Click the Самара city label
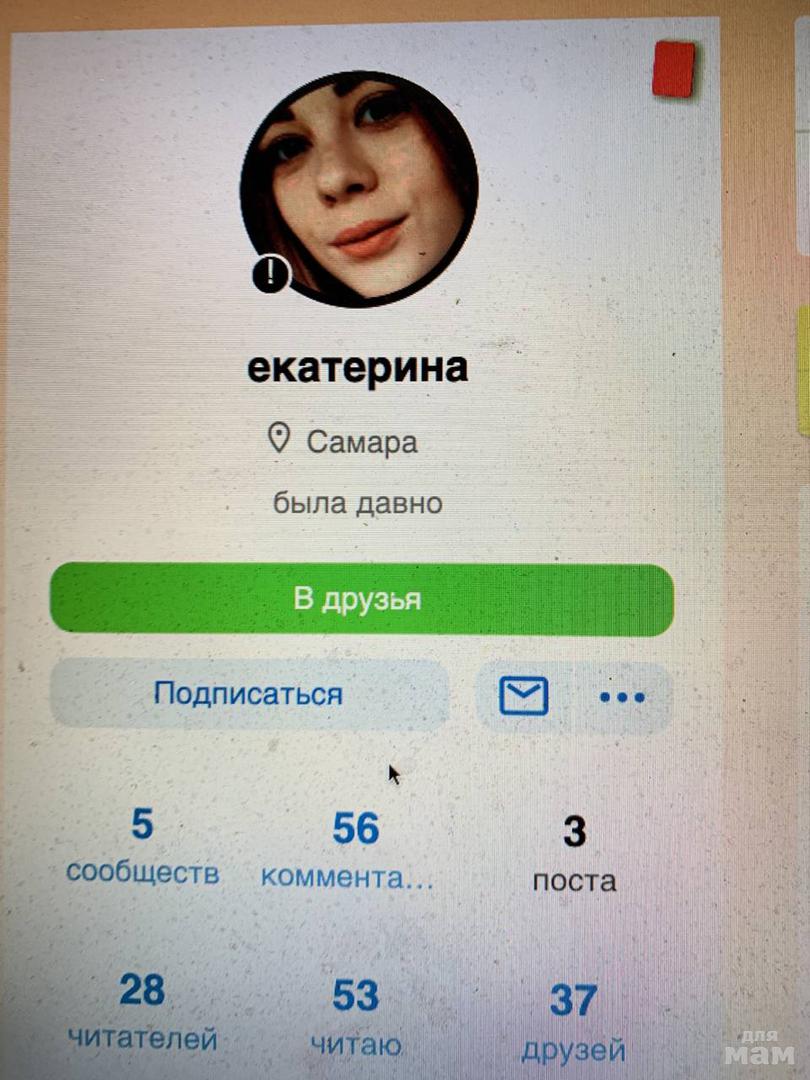 point(362,442)
